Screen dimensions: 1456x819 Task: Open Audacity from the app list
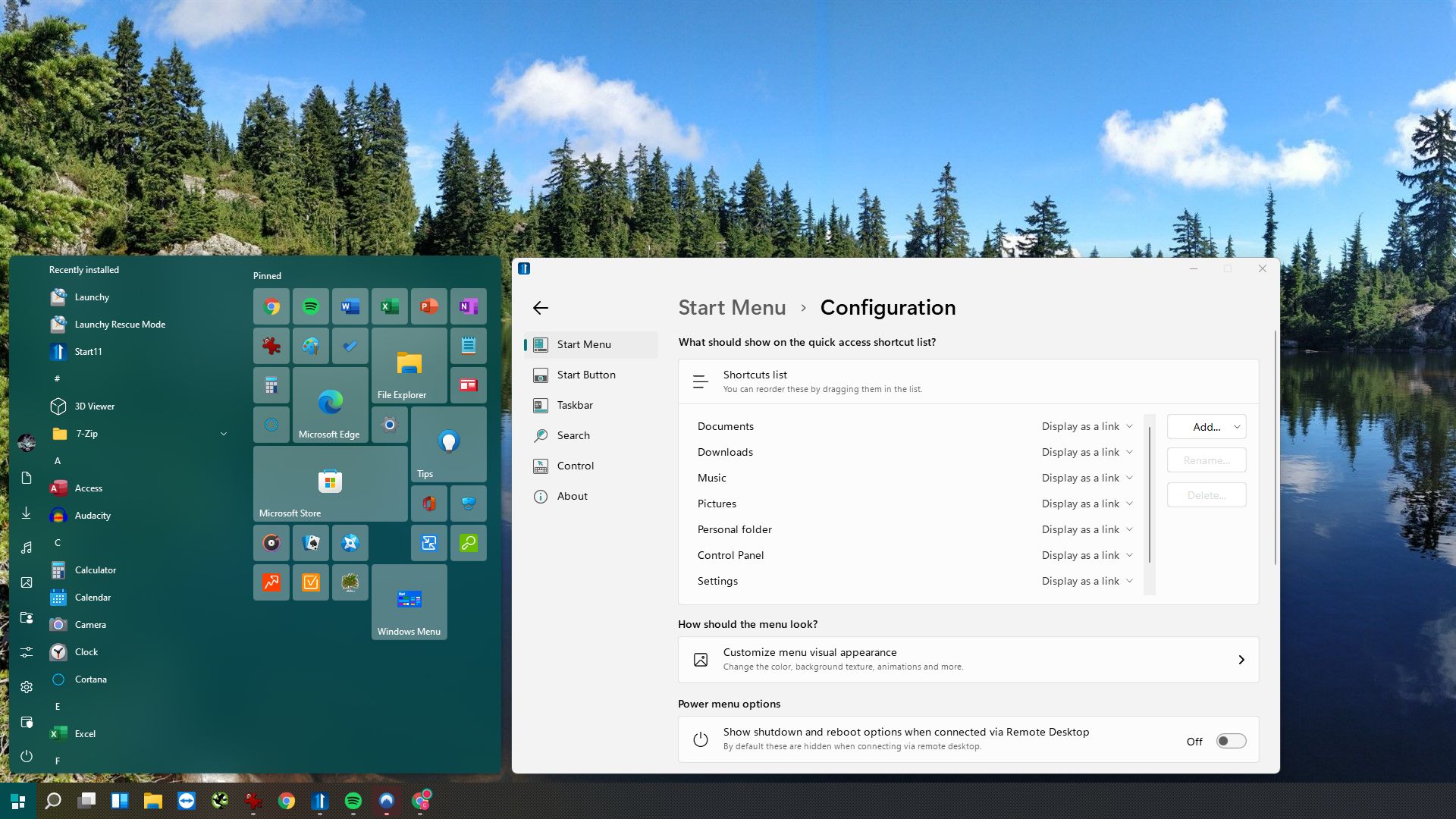click(x=93, y=516)
